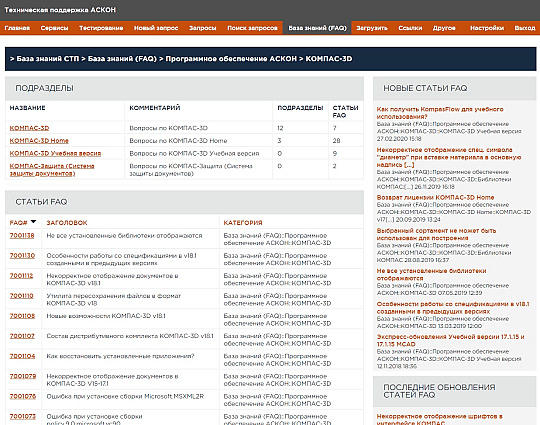Open the Главная menu item
Image resolution: width=540 pixels, height=425 pixels.
pyautogui.click(x=17, y=28)
